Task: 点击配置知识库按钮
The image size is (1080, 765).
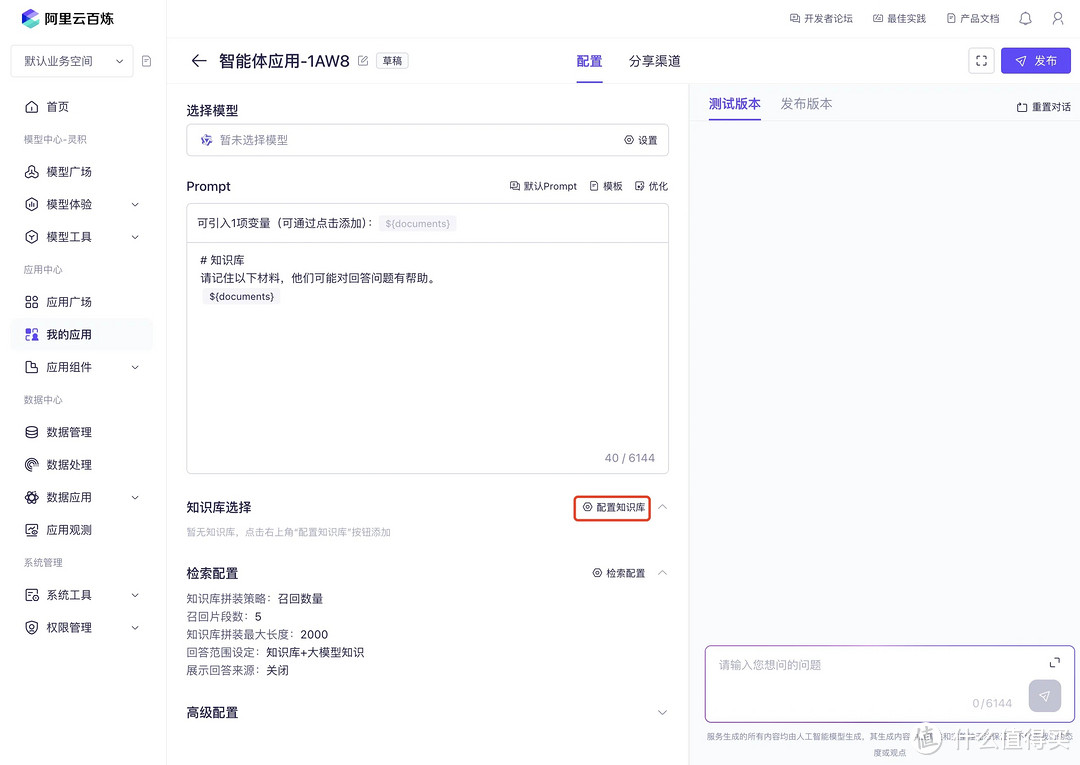Action: point(611,508)
